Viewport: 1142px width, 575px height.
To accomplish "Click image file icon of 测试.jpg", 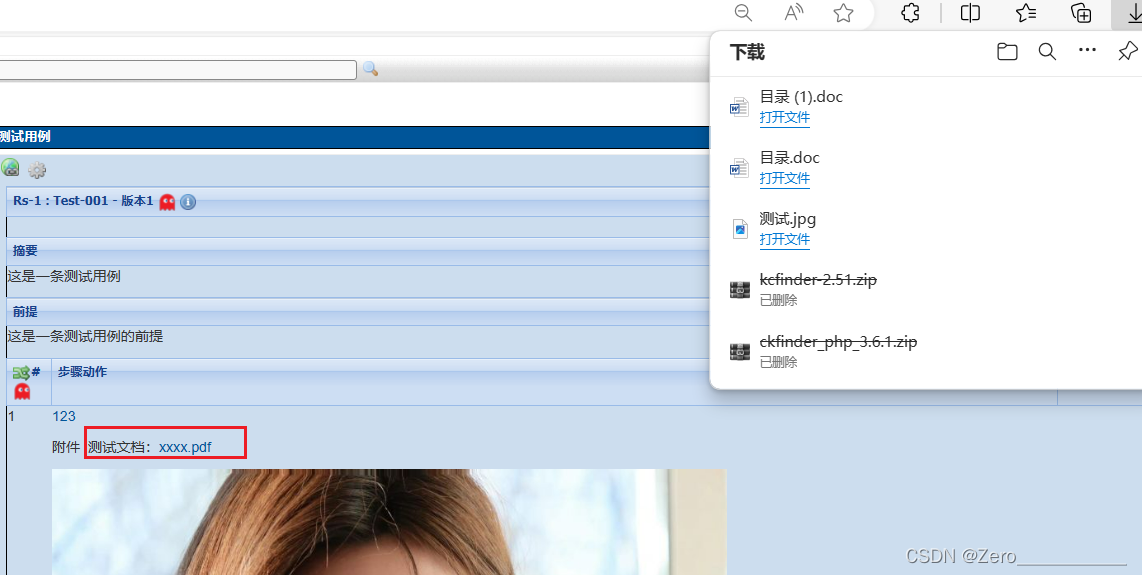I will point(740,229).
